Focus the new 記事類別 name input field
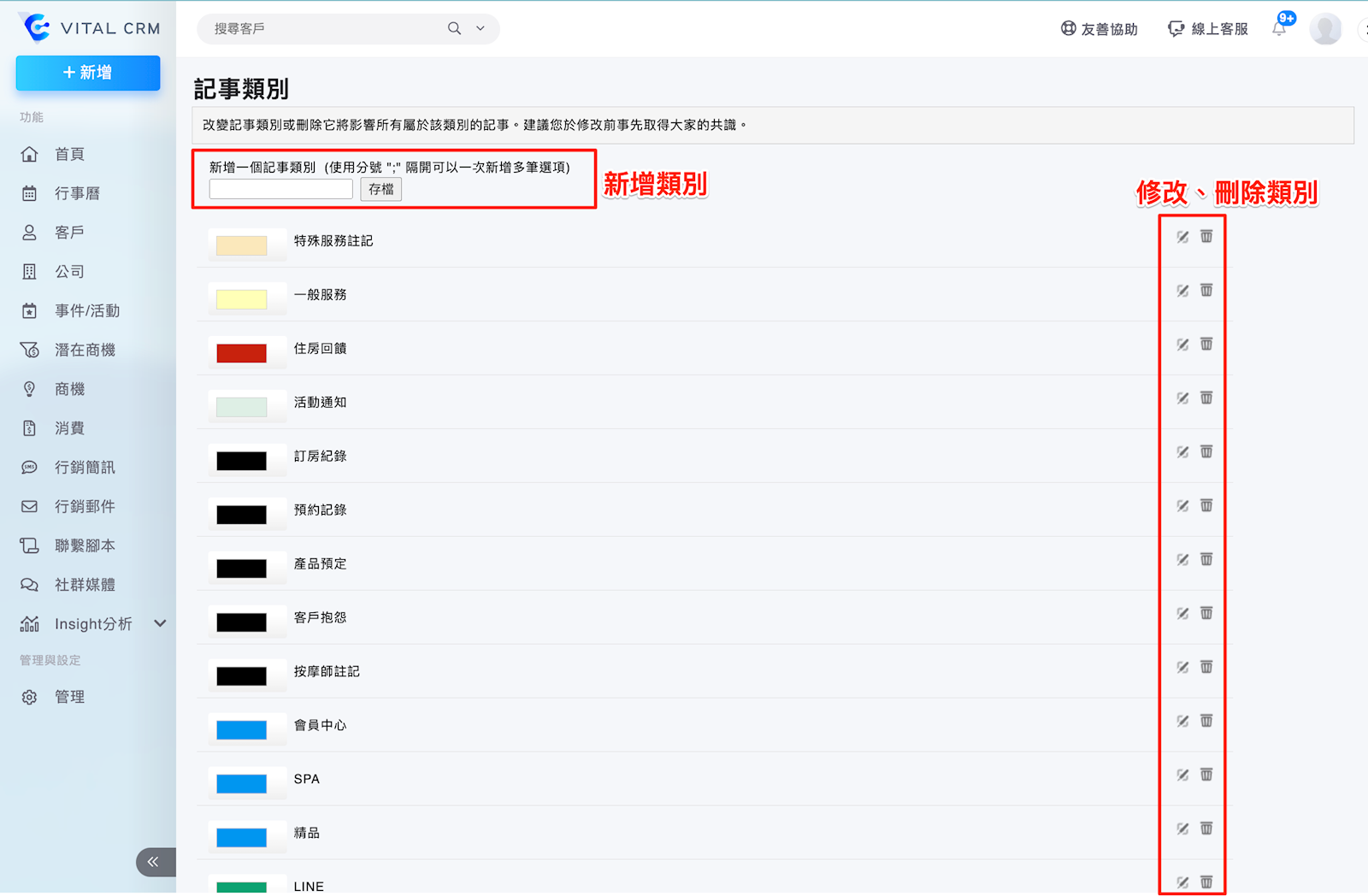 (x=281, y=190)
